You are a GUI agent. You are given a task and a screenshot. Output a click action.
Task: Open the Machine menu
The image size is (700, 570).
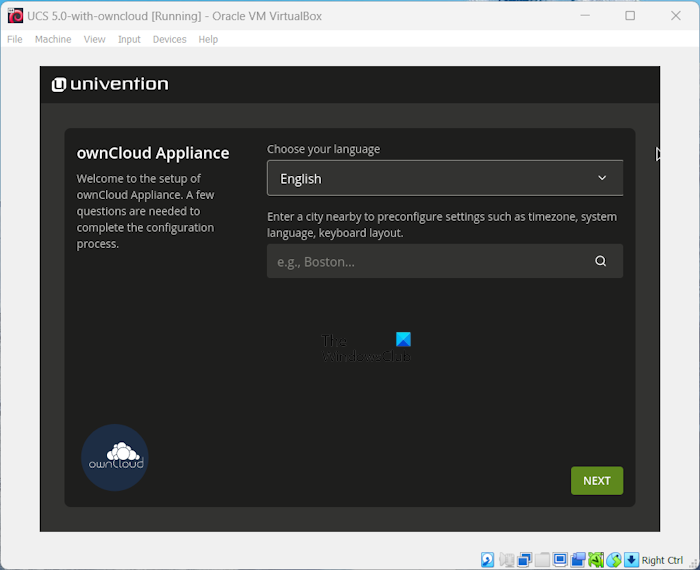click(x=53, y=39)
